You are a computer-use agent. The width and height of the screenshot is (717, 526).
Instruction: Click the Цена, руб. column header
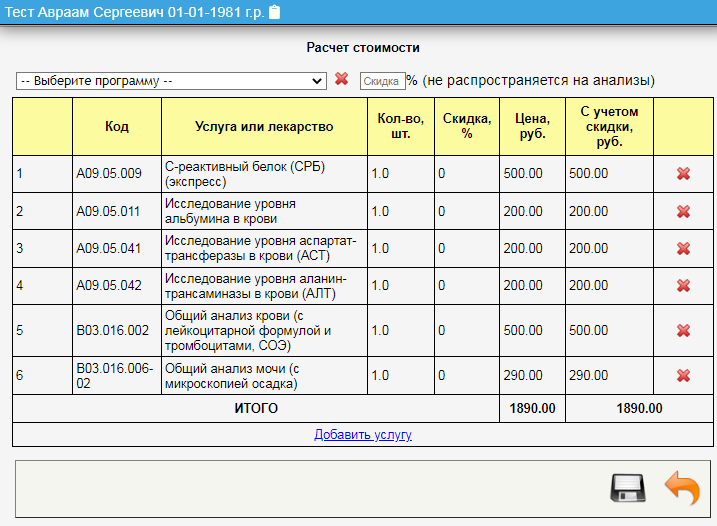click(x=532, y=127)
